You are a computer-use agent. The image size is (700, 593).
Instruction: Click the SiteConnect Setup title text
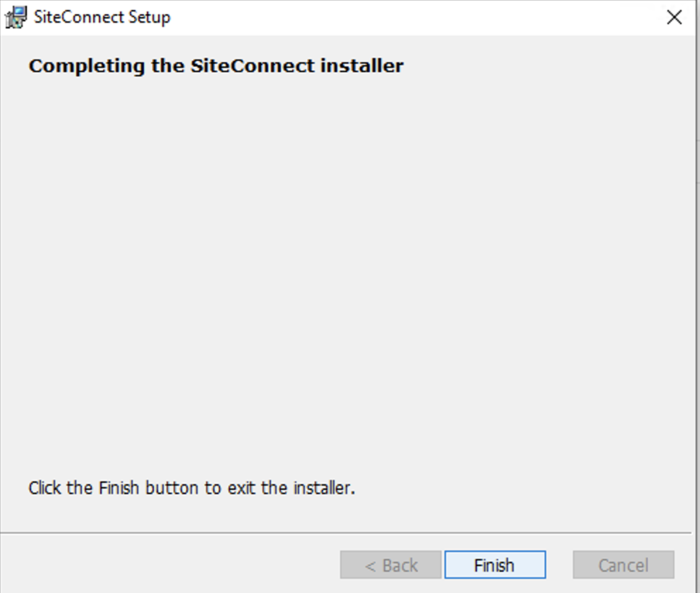102,17
